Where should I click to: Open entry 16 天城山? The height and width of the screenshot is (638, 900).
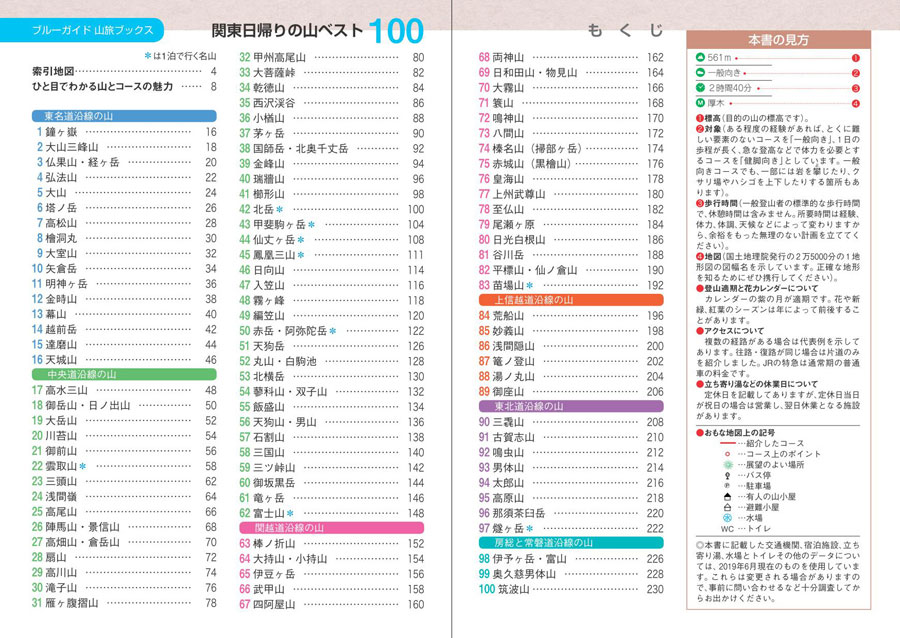[x=124, y=360]
